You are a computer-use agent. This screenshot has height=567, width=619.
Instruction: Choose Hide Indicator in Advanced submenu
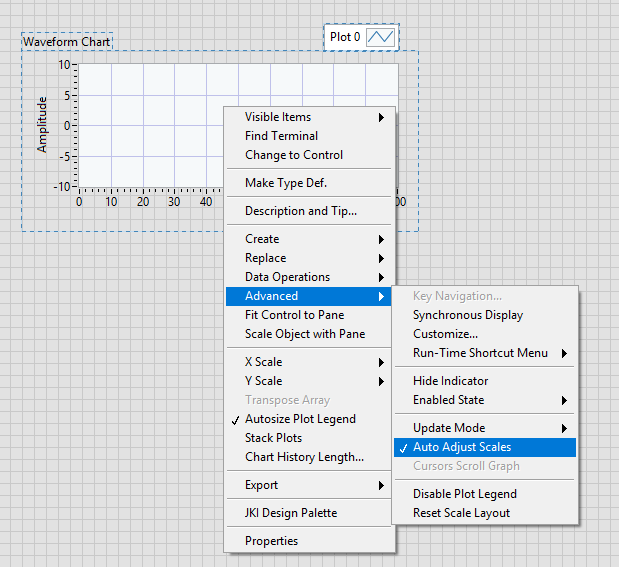click(x=450, y=381)
